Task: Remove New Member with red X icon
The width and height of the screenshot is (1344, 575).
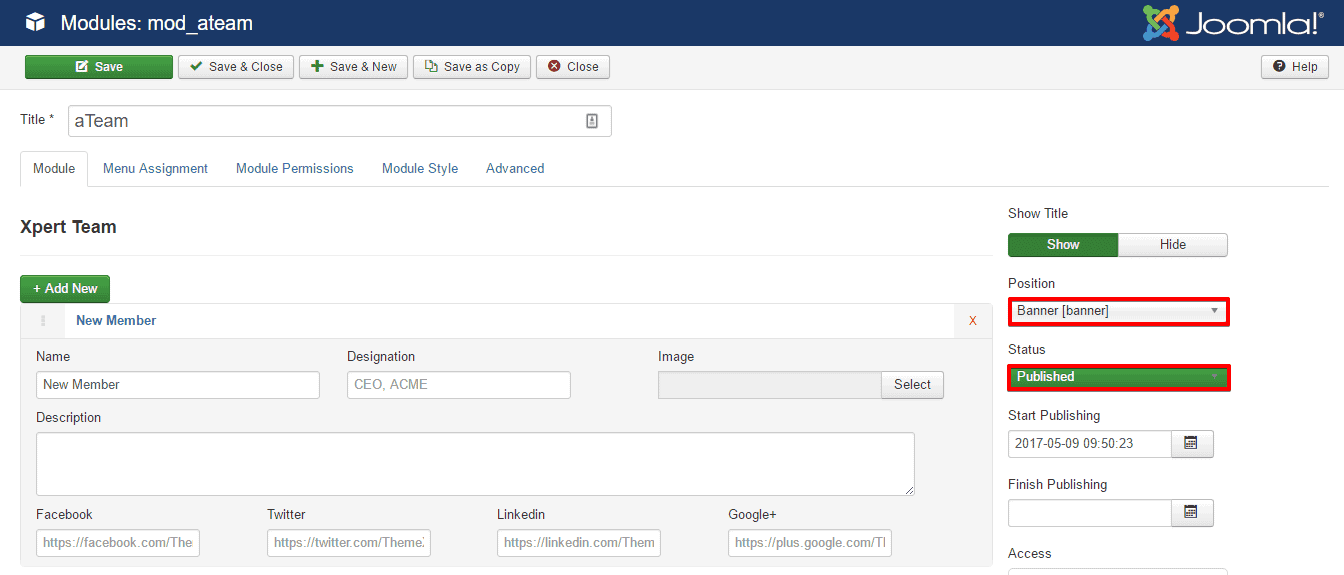Action: (972, 321)
